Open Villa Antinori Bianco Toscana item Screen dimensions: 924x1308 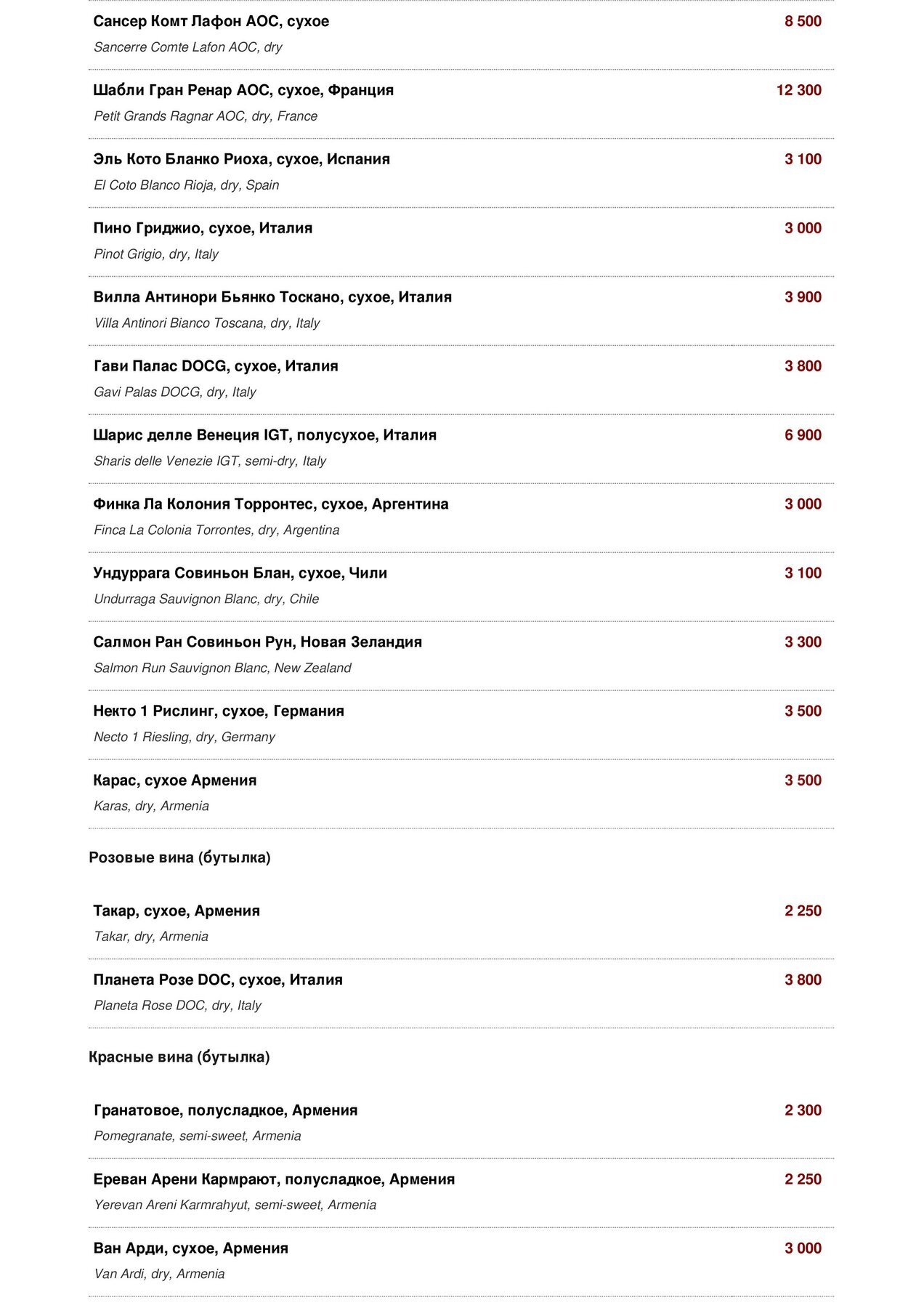pyautogui.click(x=461, y=310)
